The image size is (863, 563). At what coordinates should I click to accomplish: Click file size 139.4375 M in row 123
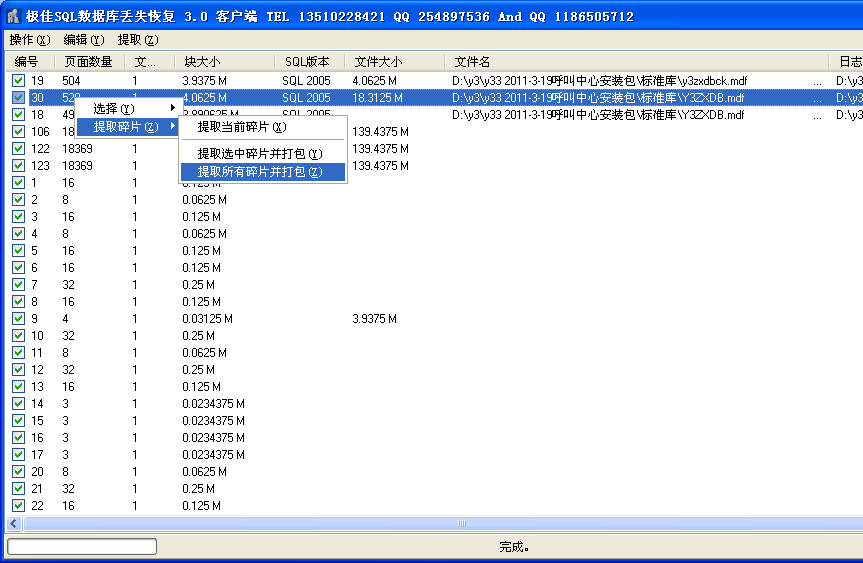point(380,166)
